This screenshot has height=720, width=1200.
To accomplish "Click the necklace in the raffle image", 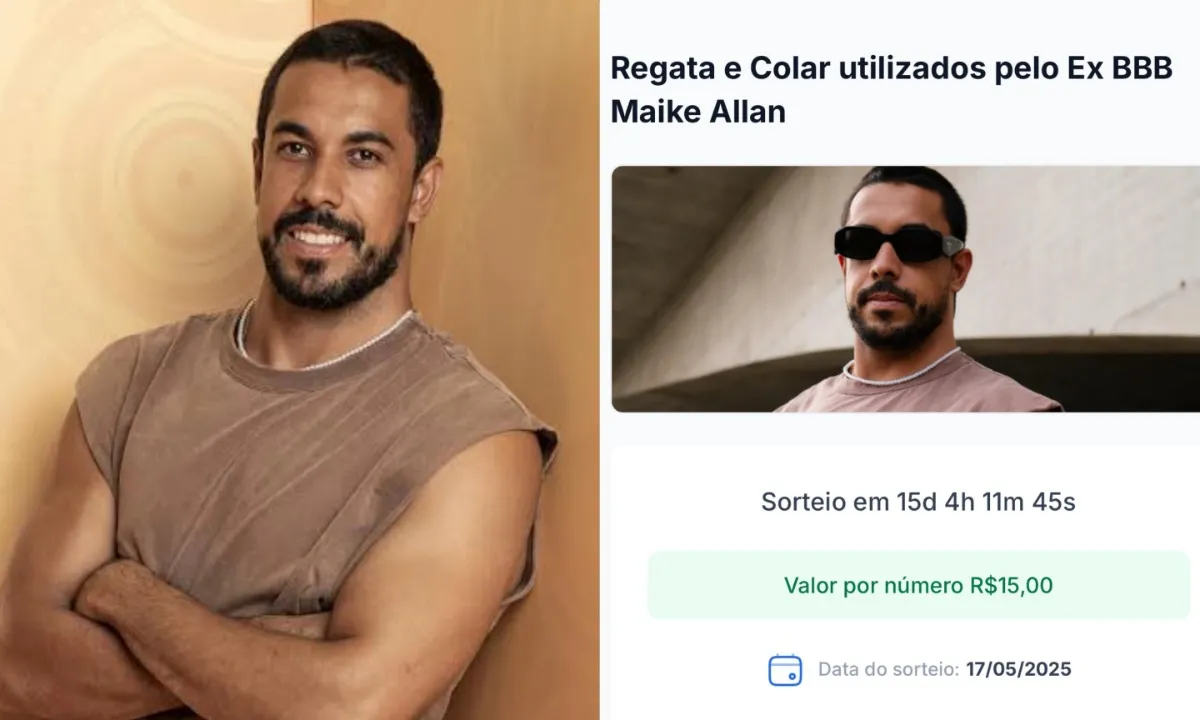I will click(x=900, y=373).
